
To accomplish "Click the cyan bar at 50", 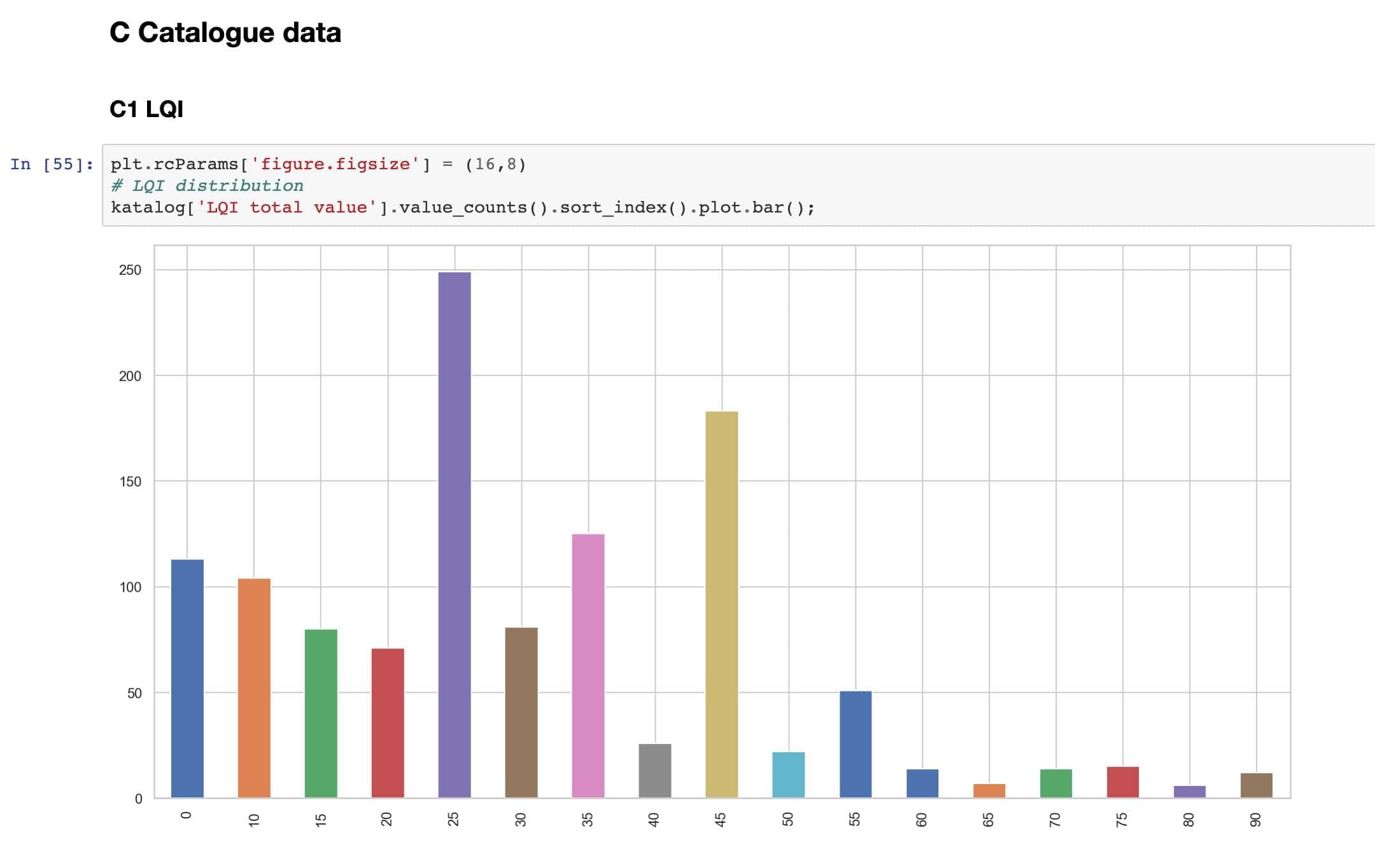I will click(x=789, y=774).
